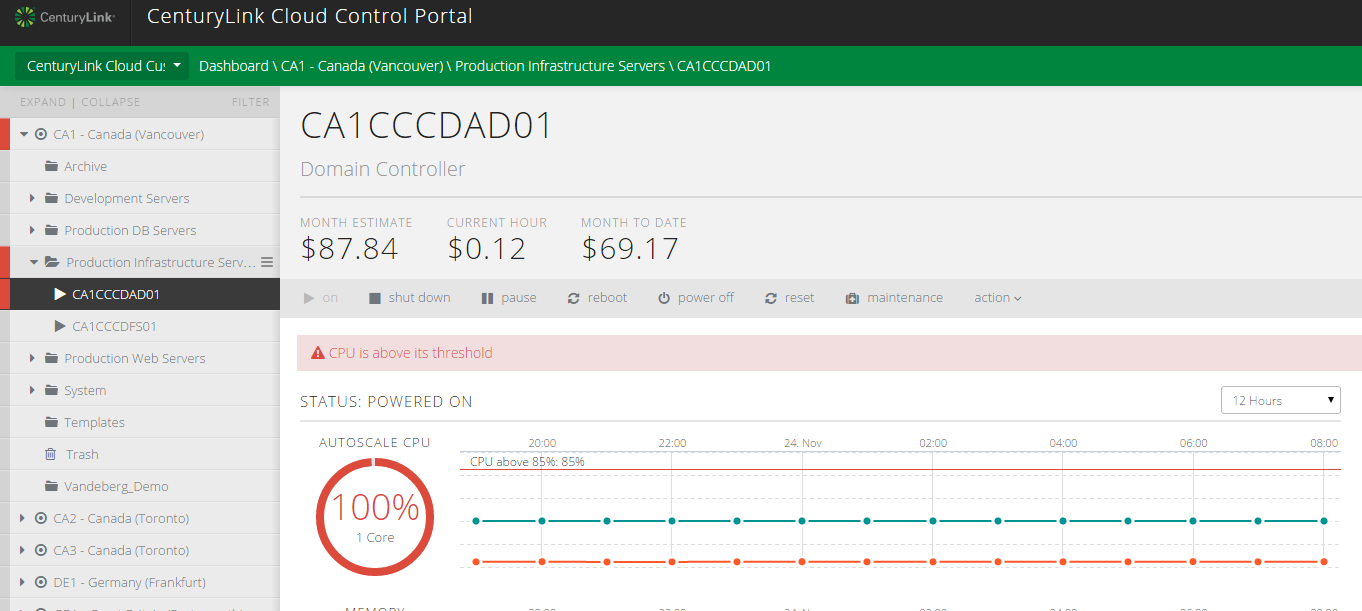Open the Archive folder
The height and width of the screenshot is (611, 1362).
tap(86, 166)
